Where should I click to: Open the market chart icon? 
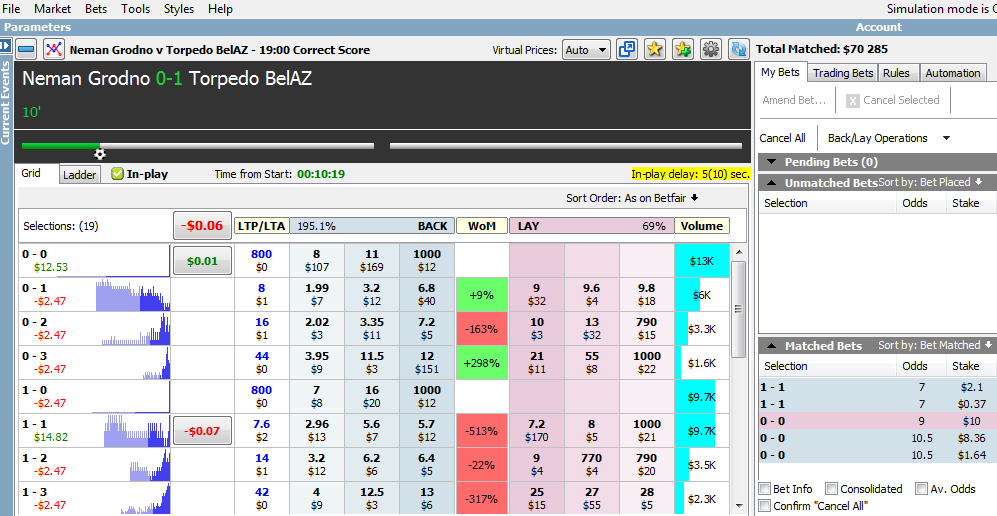[x=54, y=49]
